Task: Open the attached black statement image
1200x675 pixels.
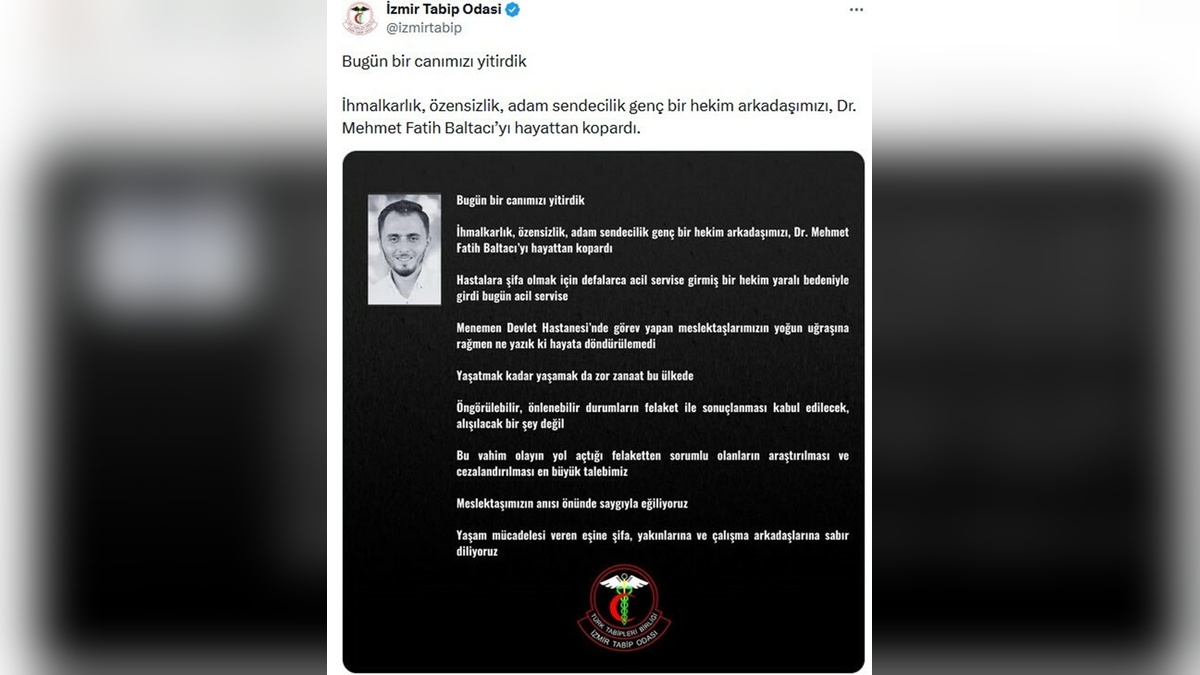Action: point(603,412)
